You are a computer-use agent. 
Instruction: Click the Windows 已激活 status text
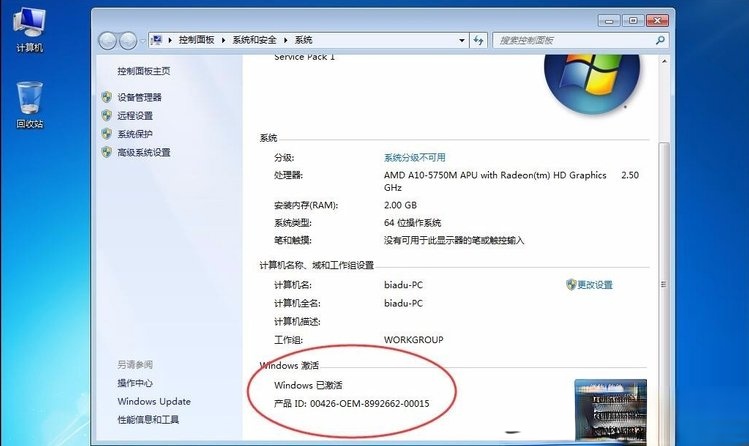point(308,385)
